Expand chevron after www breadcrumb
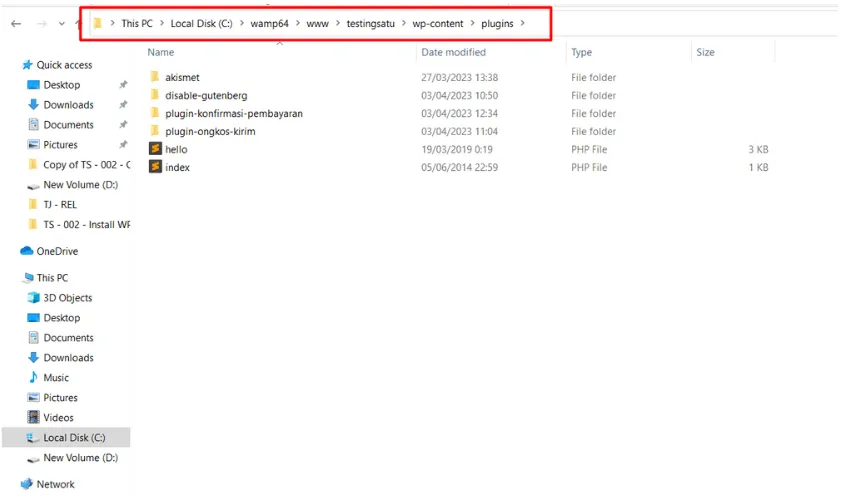 [x=338, y=23]
